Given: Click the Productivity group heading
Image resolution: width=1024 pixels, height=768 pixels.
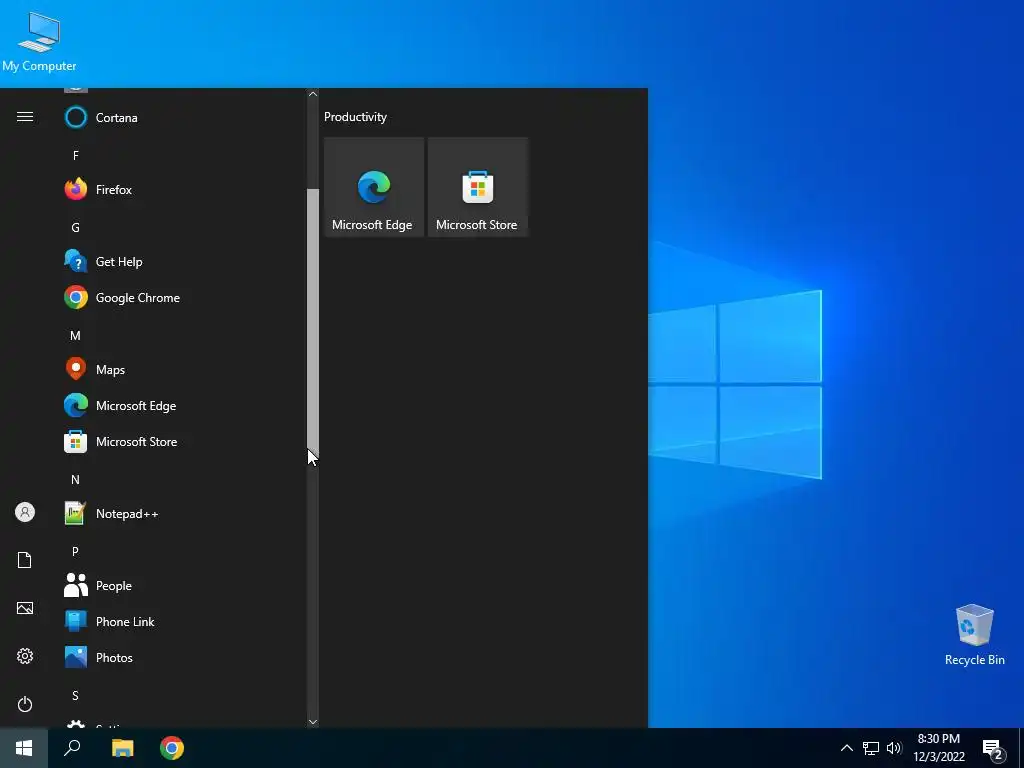Looking at the screenshot, I should click(355, 117).
